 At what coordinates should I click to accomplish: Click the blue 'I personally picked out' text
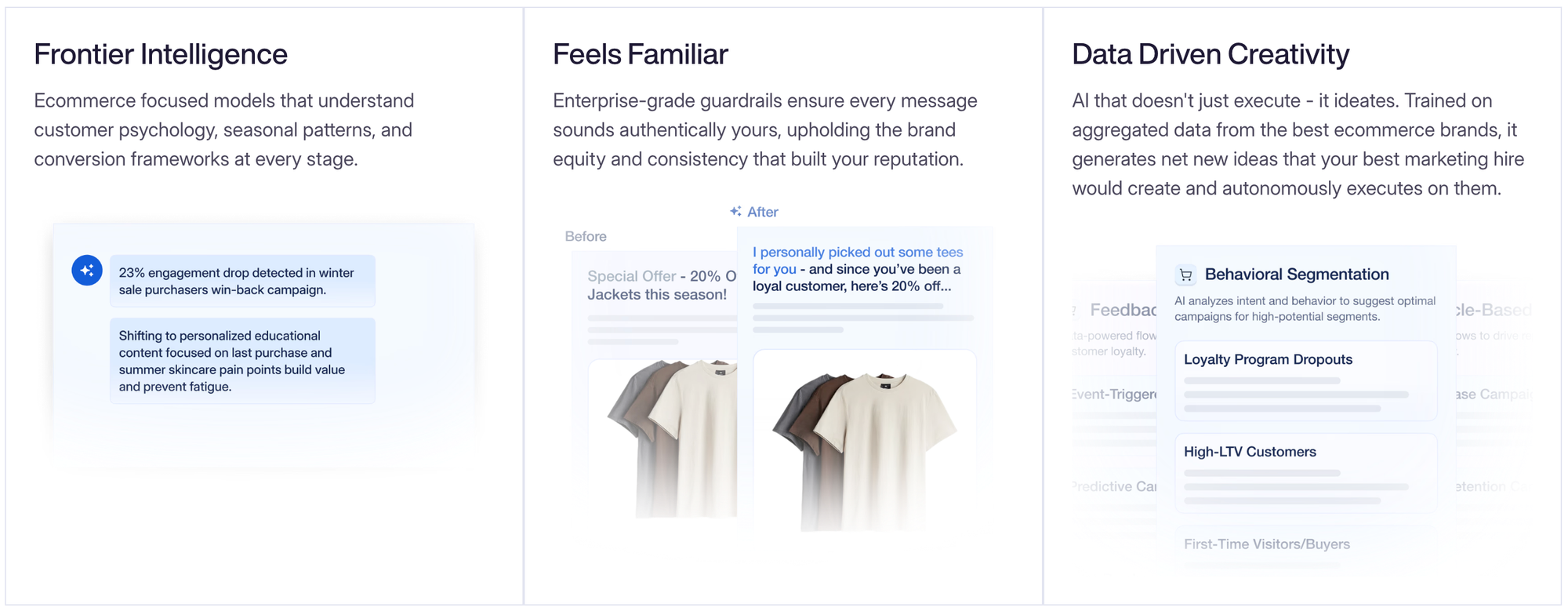pyautogui.click(x=858, y=260)
